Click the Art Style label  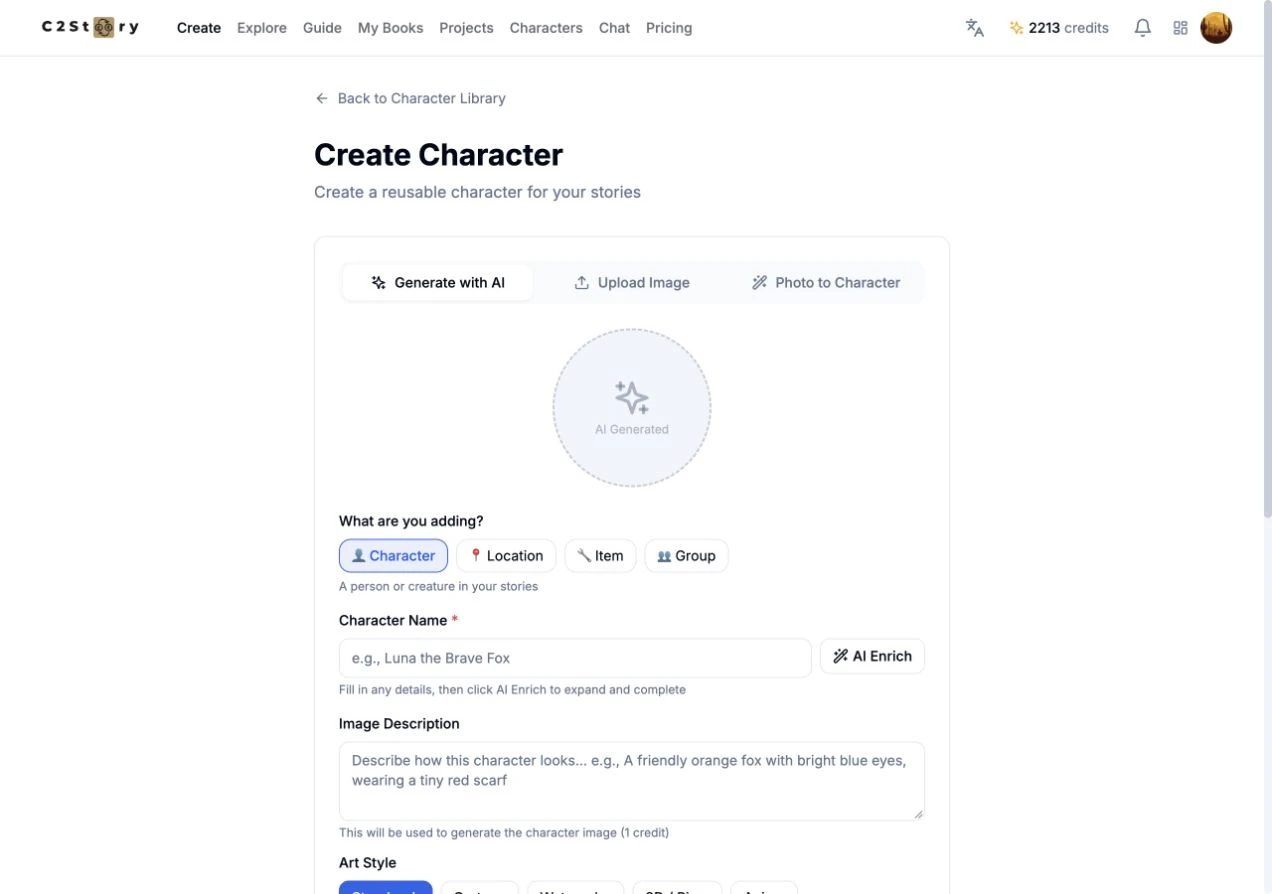(x=367, y=863)
